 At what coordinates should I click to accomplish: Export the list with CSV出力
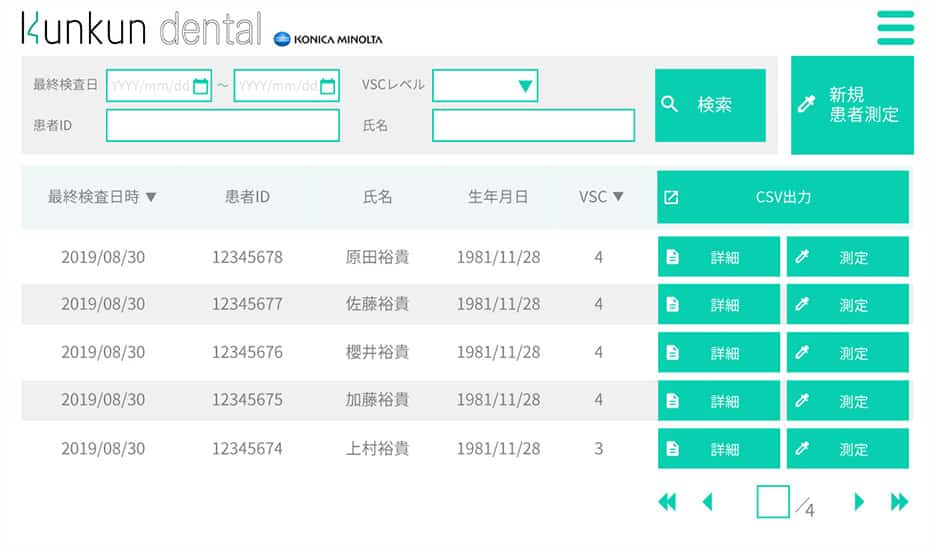point(782,197)
